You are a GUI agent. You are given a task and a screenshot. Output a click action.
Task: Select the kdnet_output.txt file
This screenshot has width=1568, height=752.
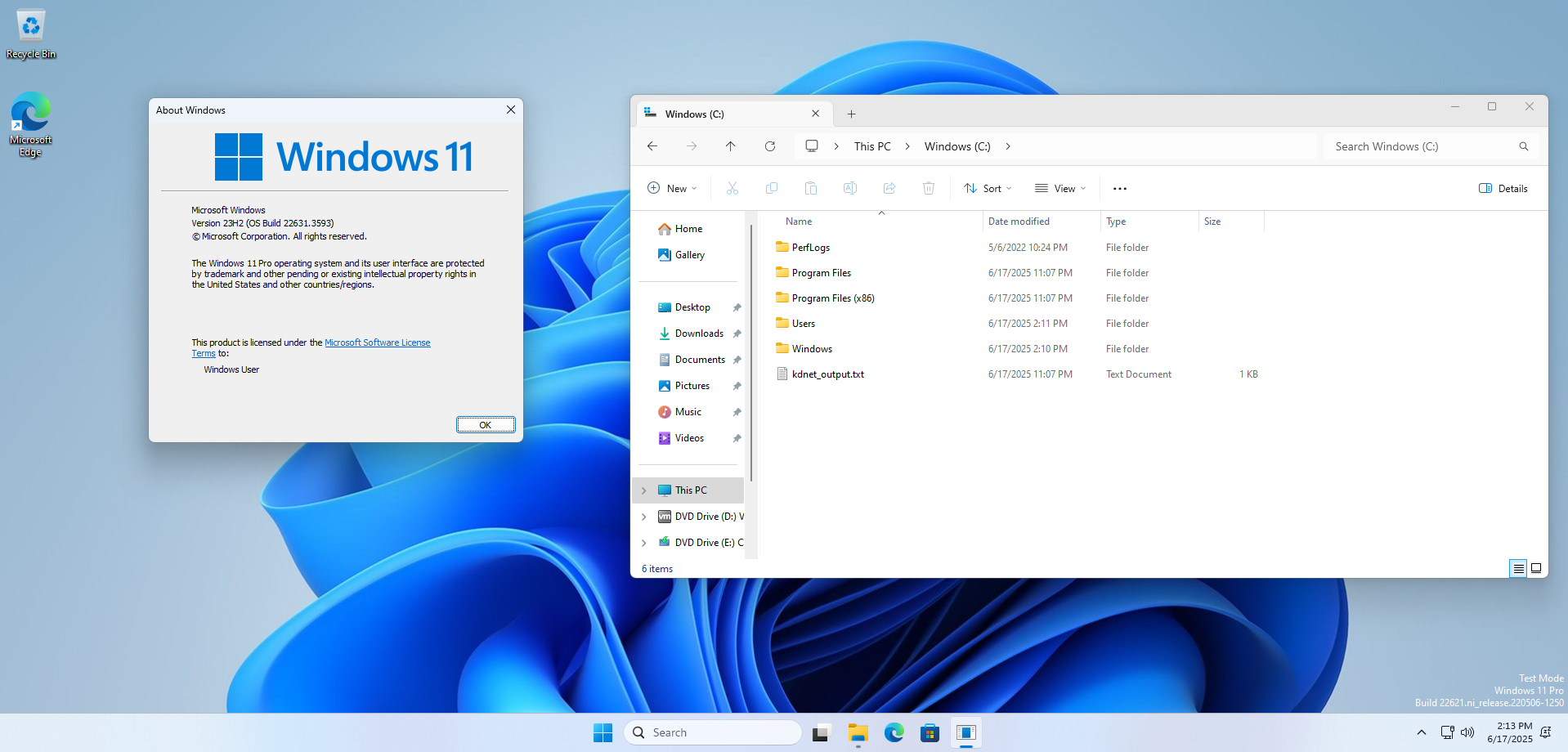820,374
